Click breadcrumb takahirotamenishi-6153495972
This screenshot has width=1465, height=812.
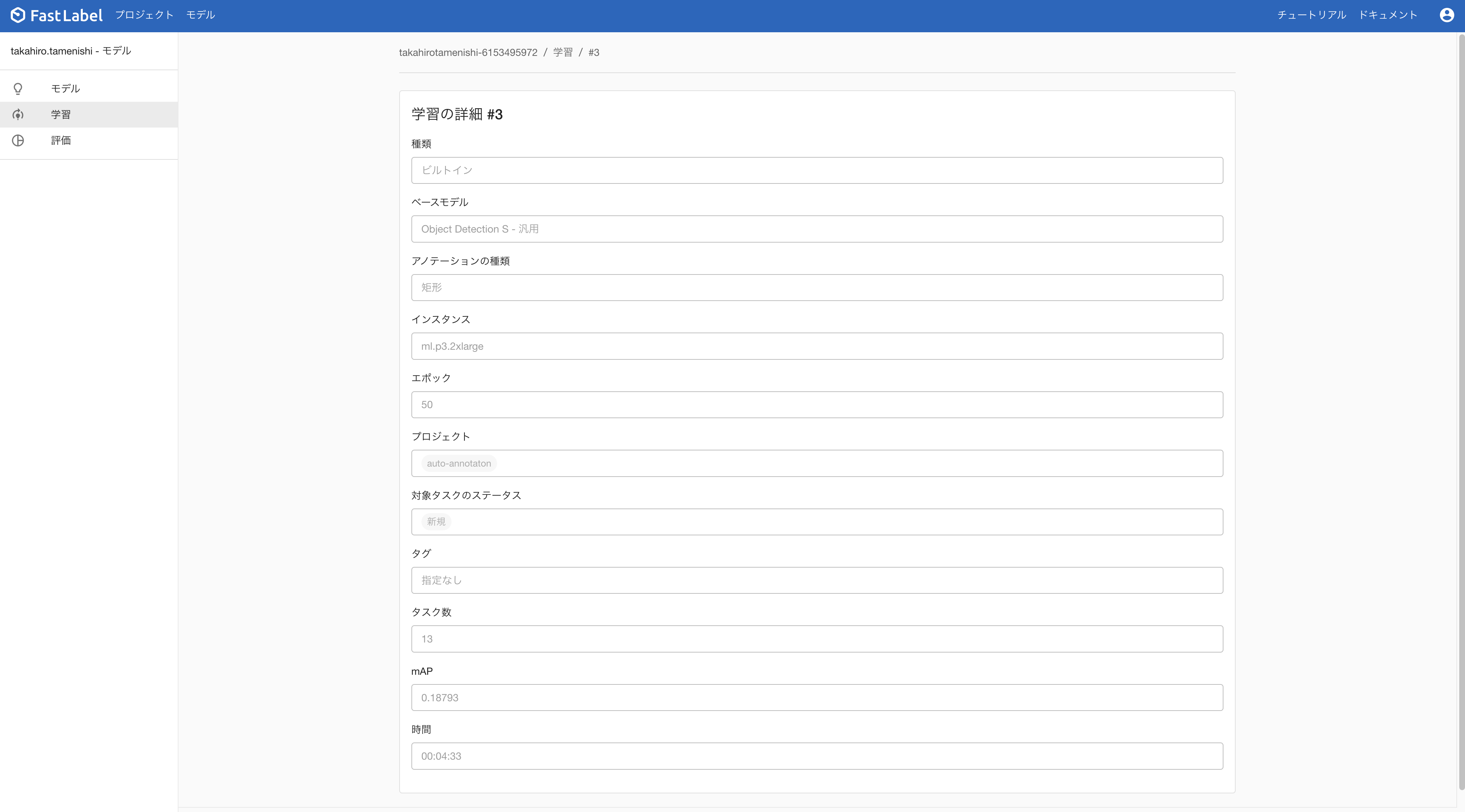point(467,52)
